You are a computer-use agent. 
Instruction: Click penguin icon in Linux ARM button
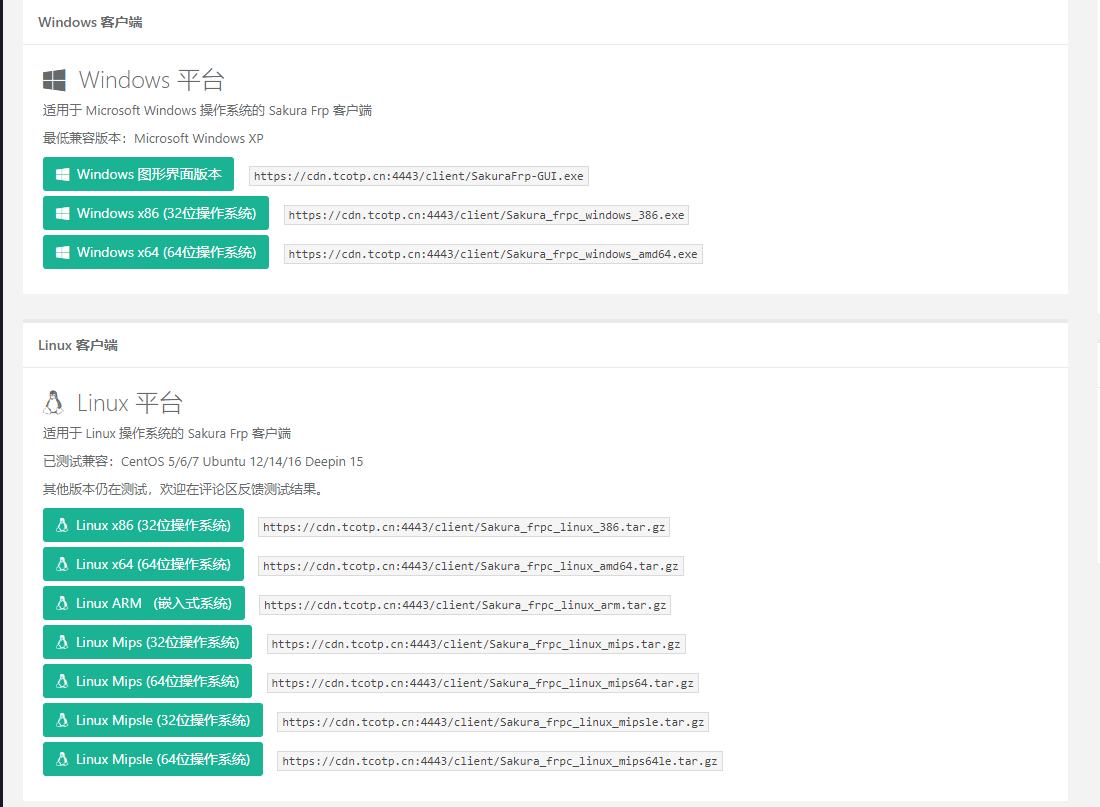(62, 603)
